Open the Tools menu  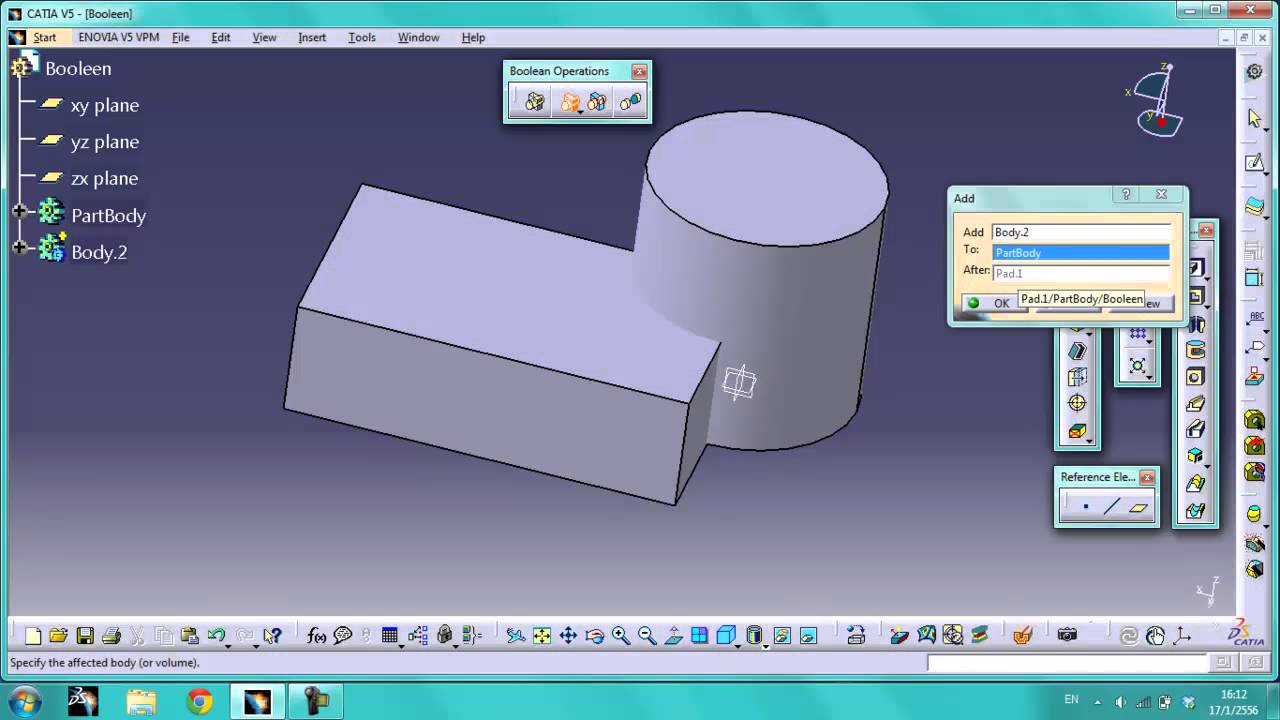point(362,37)
